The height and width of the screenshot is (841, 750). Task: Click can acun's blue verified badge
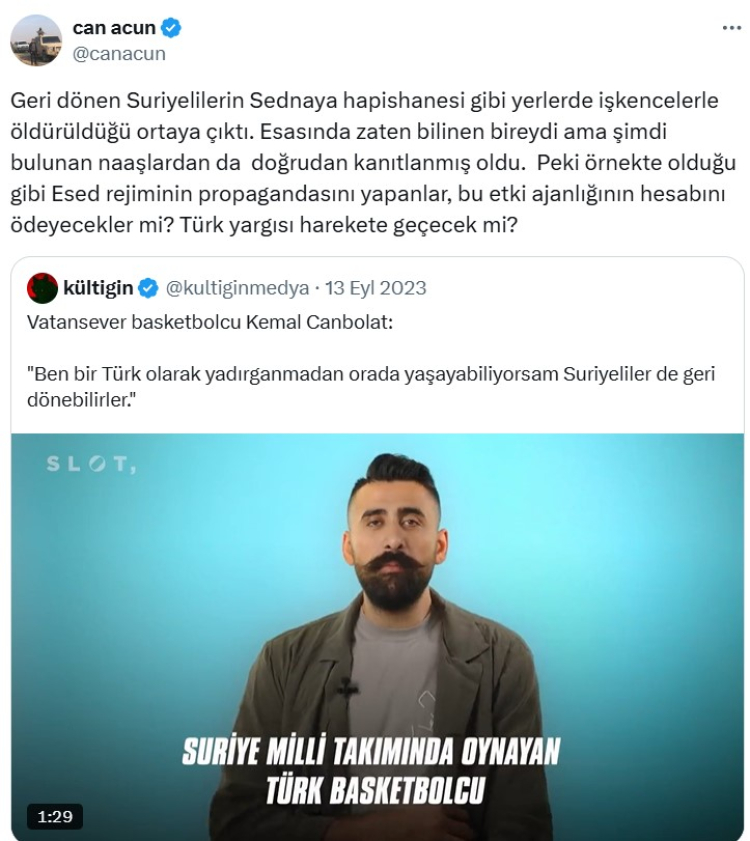coord(171,27)
